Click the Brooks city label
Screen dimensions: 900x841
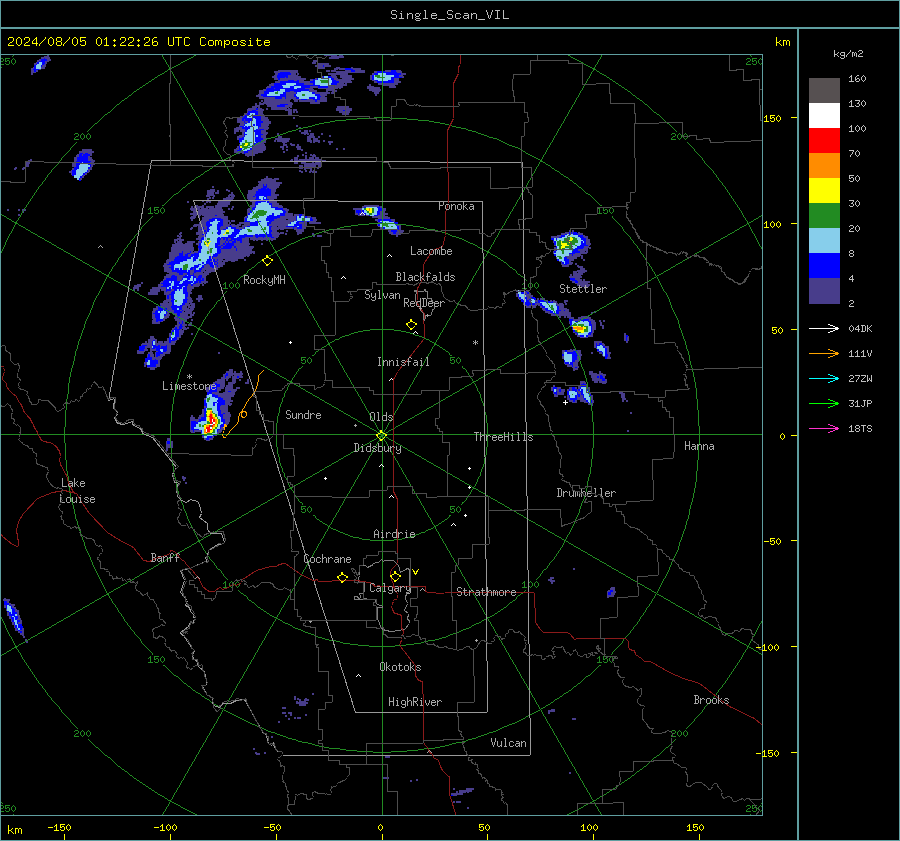[711, 700]
